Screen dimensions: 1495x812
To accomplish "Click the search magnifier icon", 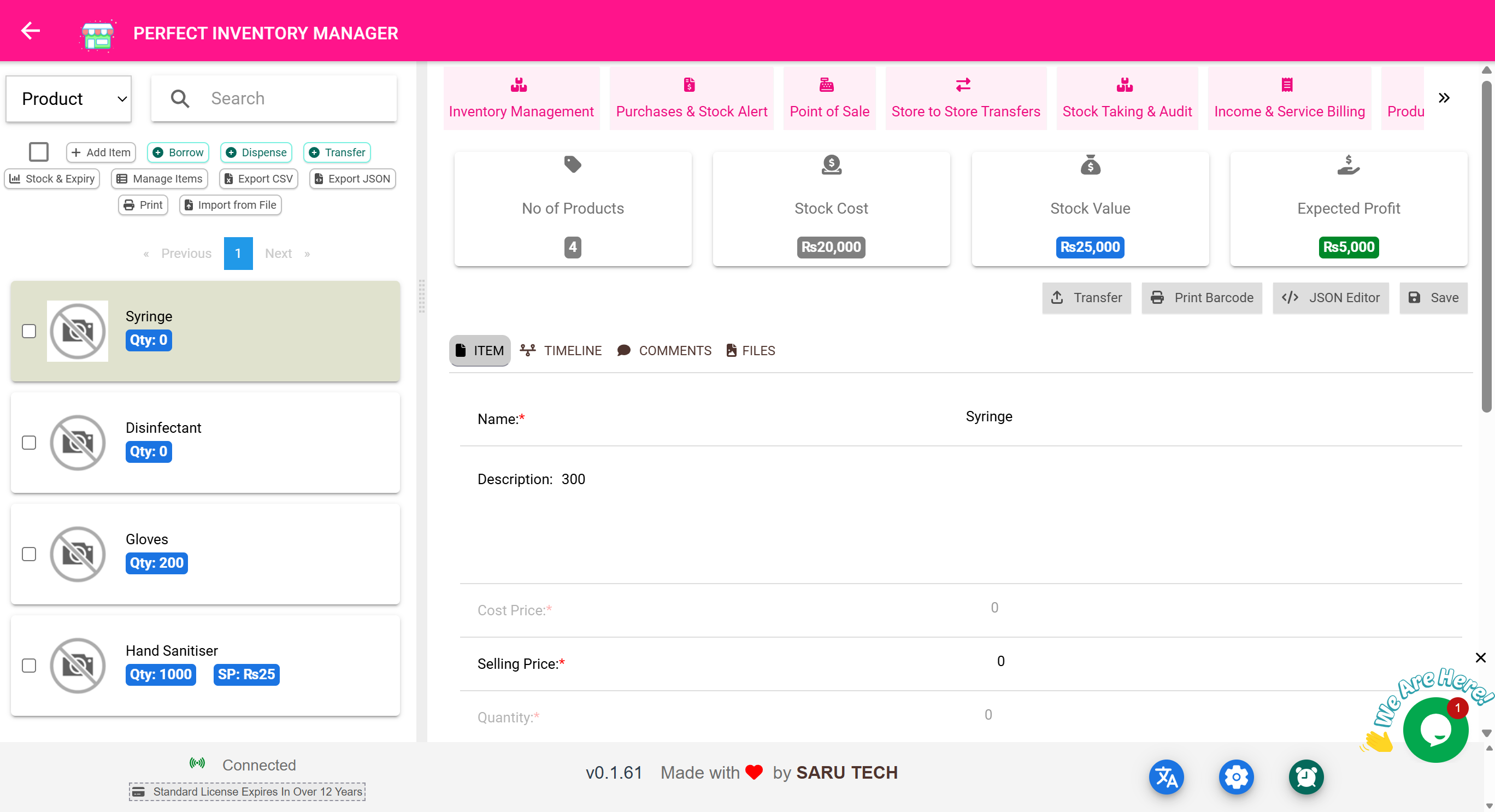I will [180, 98].
